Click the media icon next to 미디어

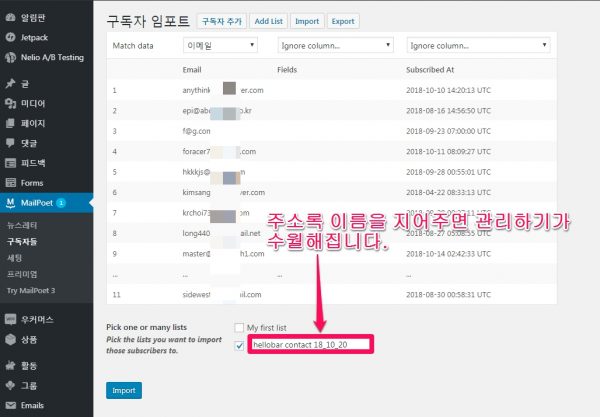pyautogui.click(x=10, y=103)
